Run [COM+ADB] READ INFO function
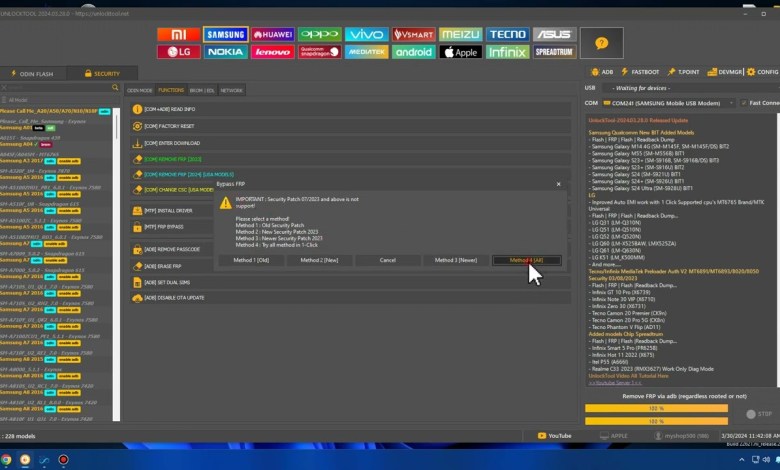The height and width of the screenshot is (470, 780). click(350, 109)
